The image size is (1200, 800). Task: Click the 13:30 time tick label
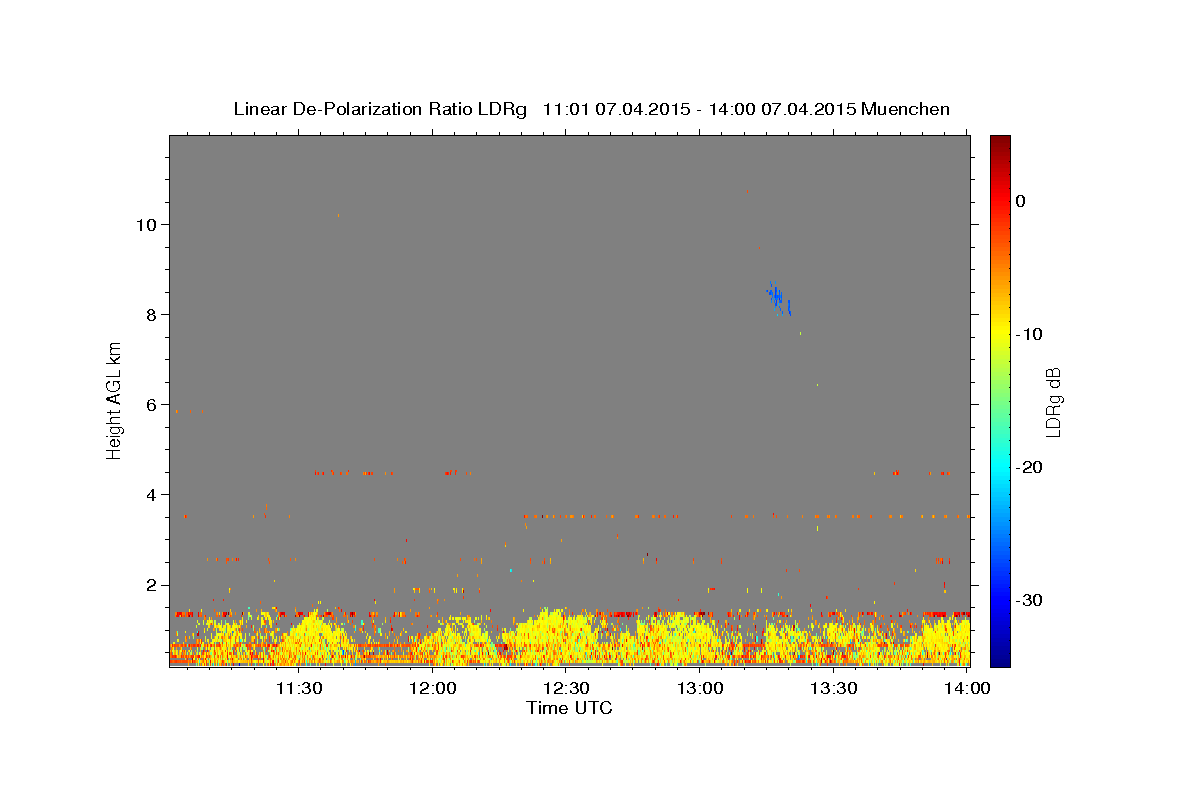tap(834, 688)
